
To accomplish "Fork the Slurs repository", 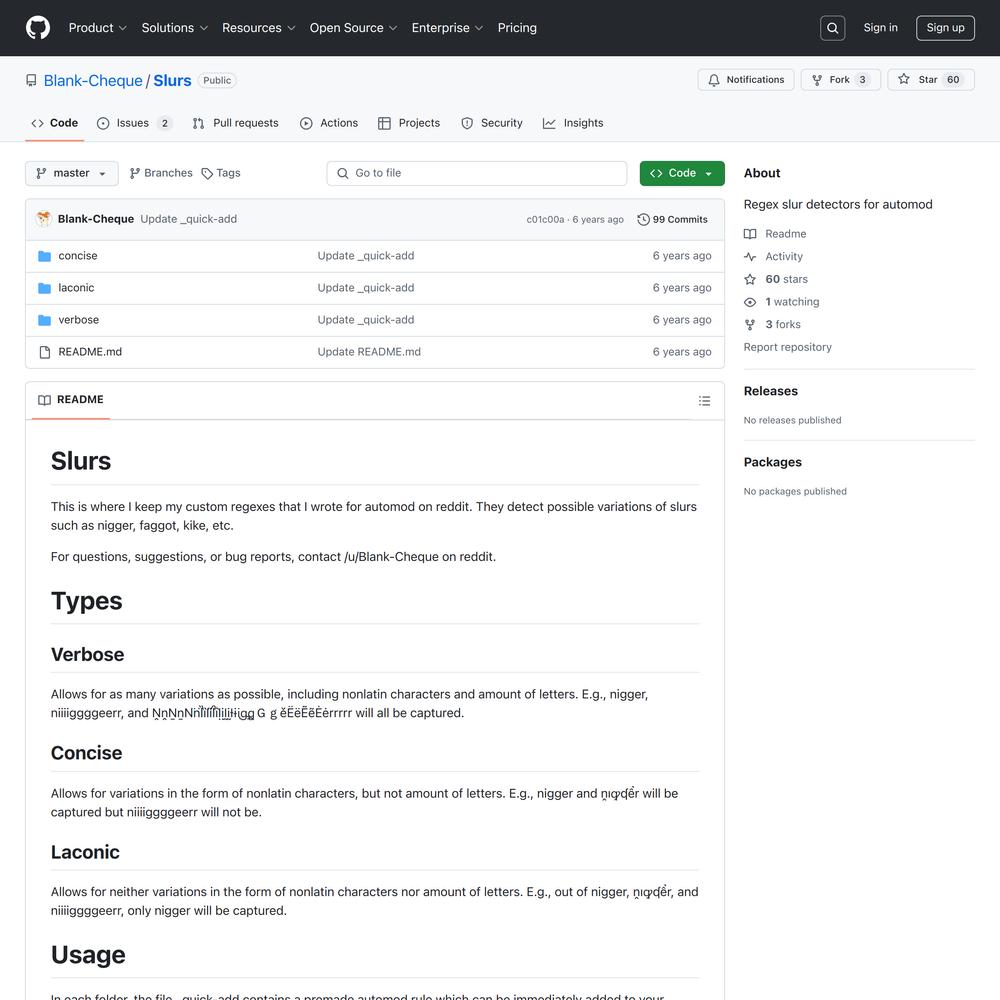I will [841, 80].
